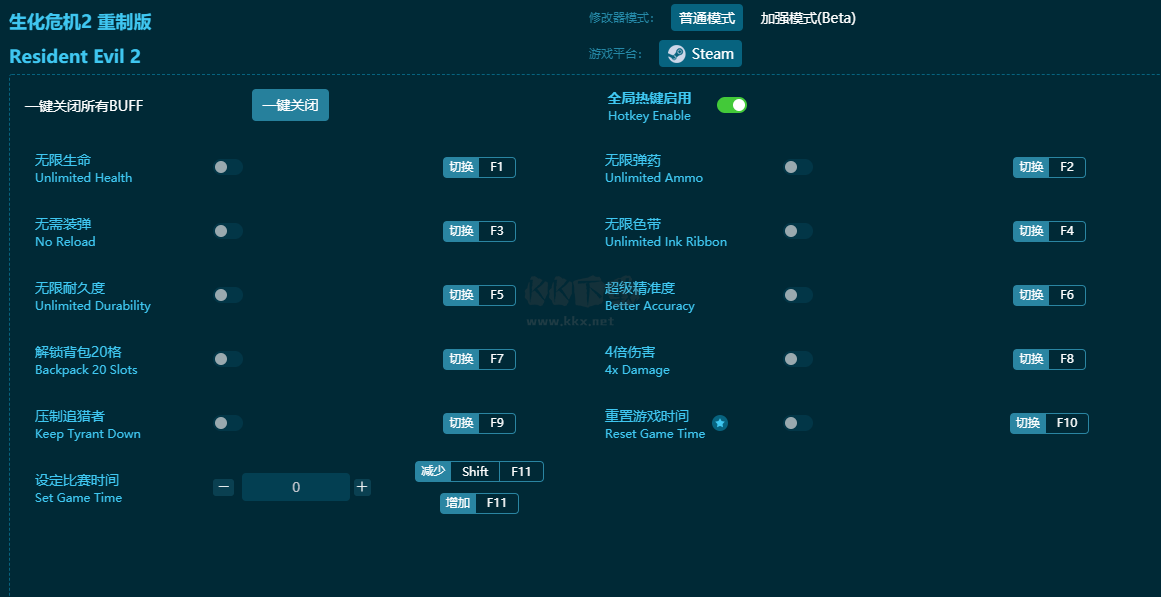The width and height of the screenshot is (1161, 597).
Task: Click the 游戏平台 label
Action: pos(616,54)
